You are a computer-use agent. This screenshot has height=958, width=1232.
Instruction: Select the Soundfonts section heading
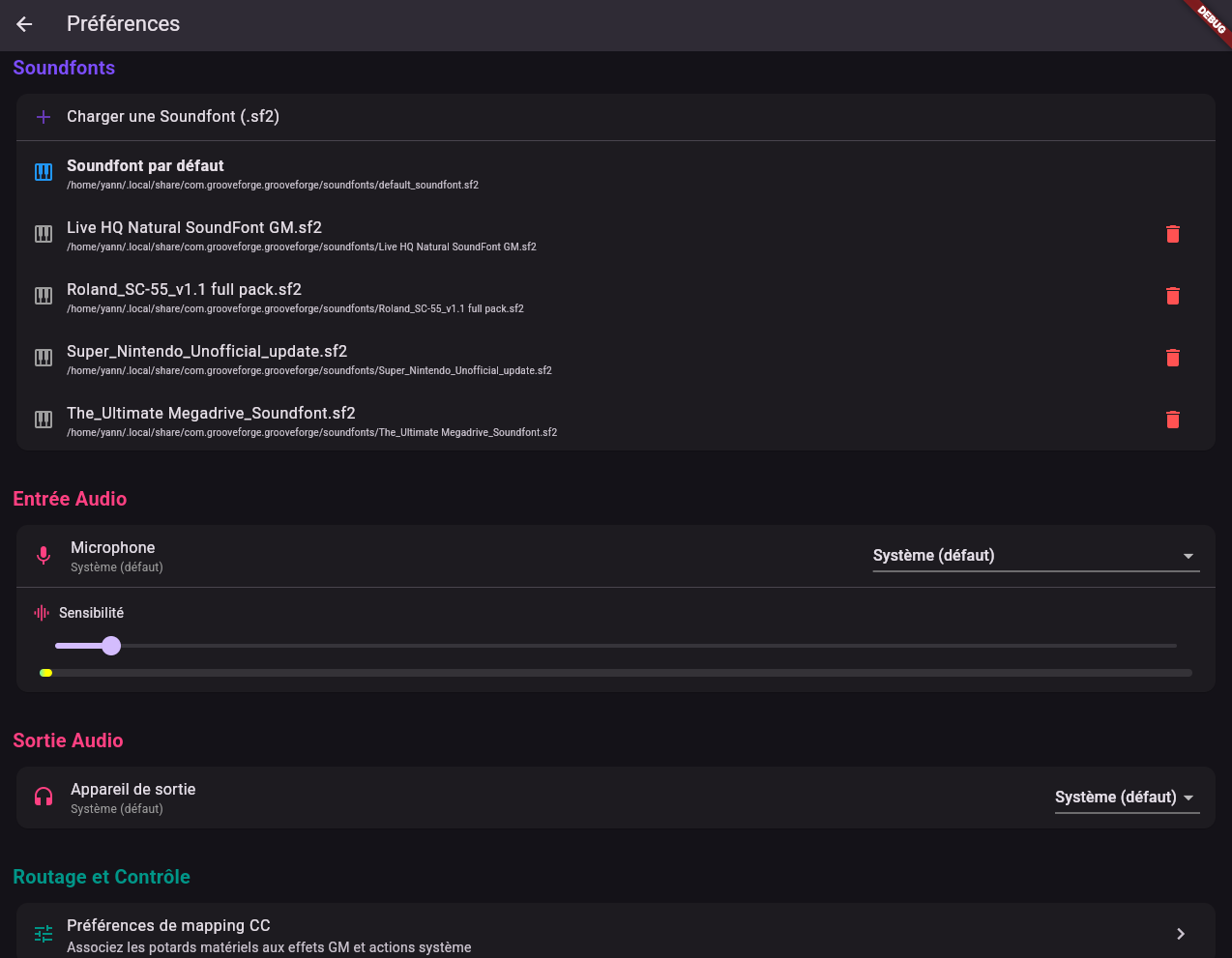(x=64, y=68)
